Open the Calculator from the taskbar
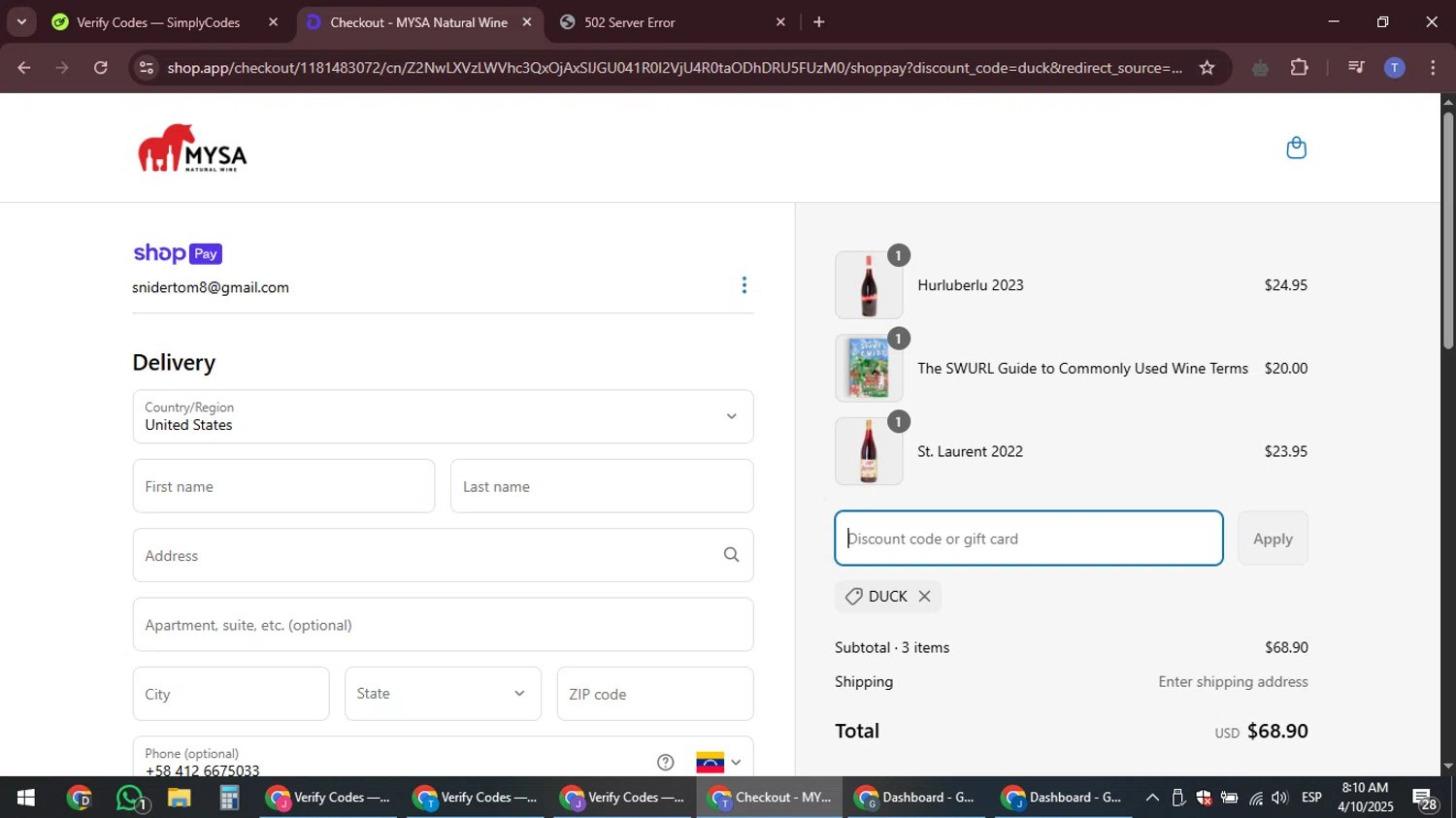Screen dimensions: 1456x818 pos(229,798)
